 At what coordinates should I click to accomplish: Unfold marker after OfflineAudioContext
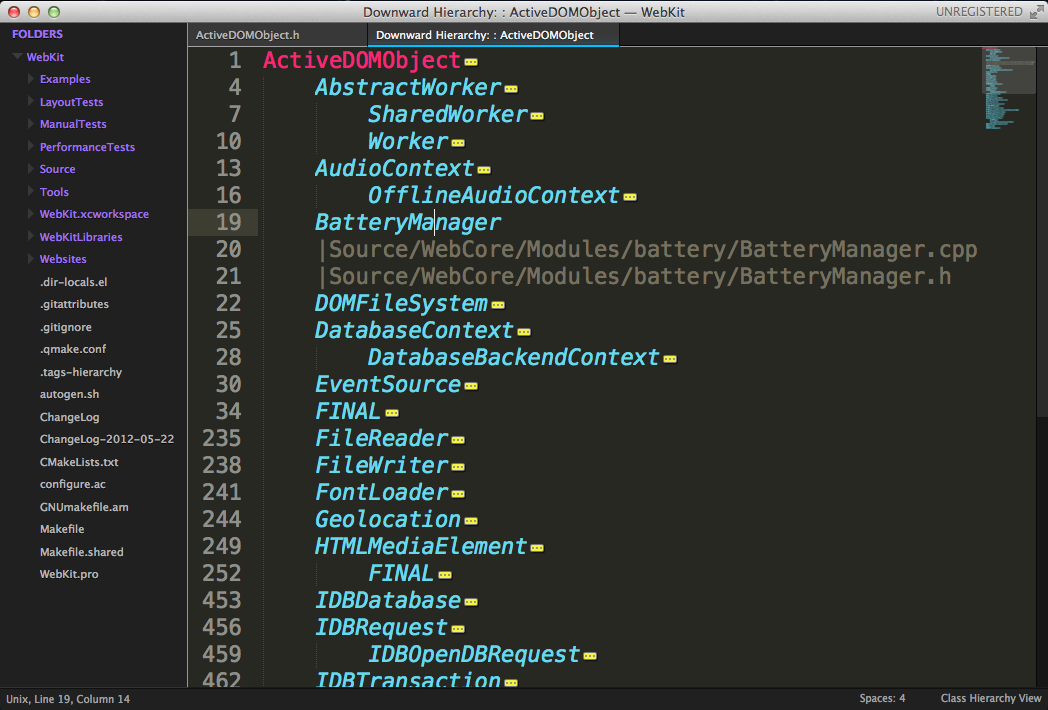pyautogui.click(x=630, y=197)
